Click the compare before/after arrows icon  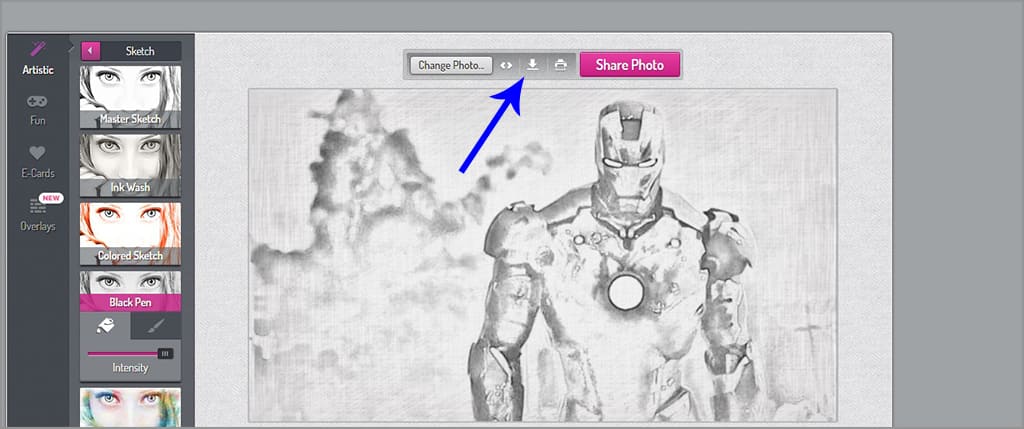[507, 65]
